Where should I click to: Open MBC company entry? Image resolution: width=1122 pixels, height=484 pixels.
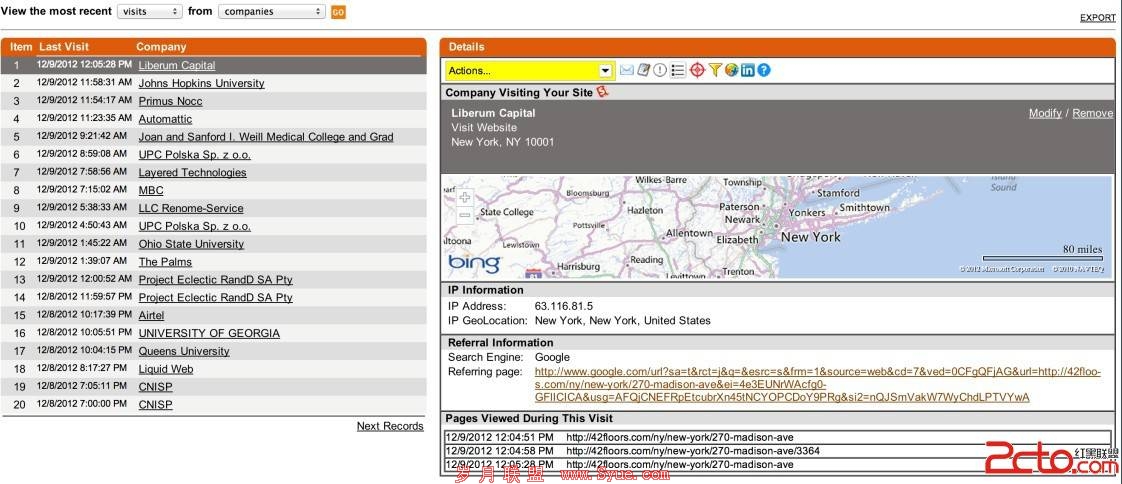(151, 190)
